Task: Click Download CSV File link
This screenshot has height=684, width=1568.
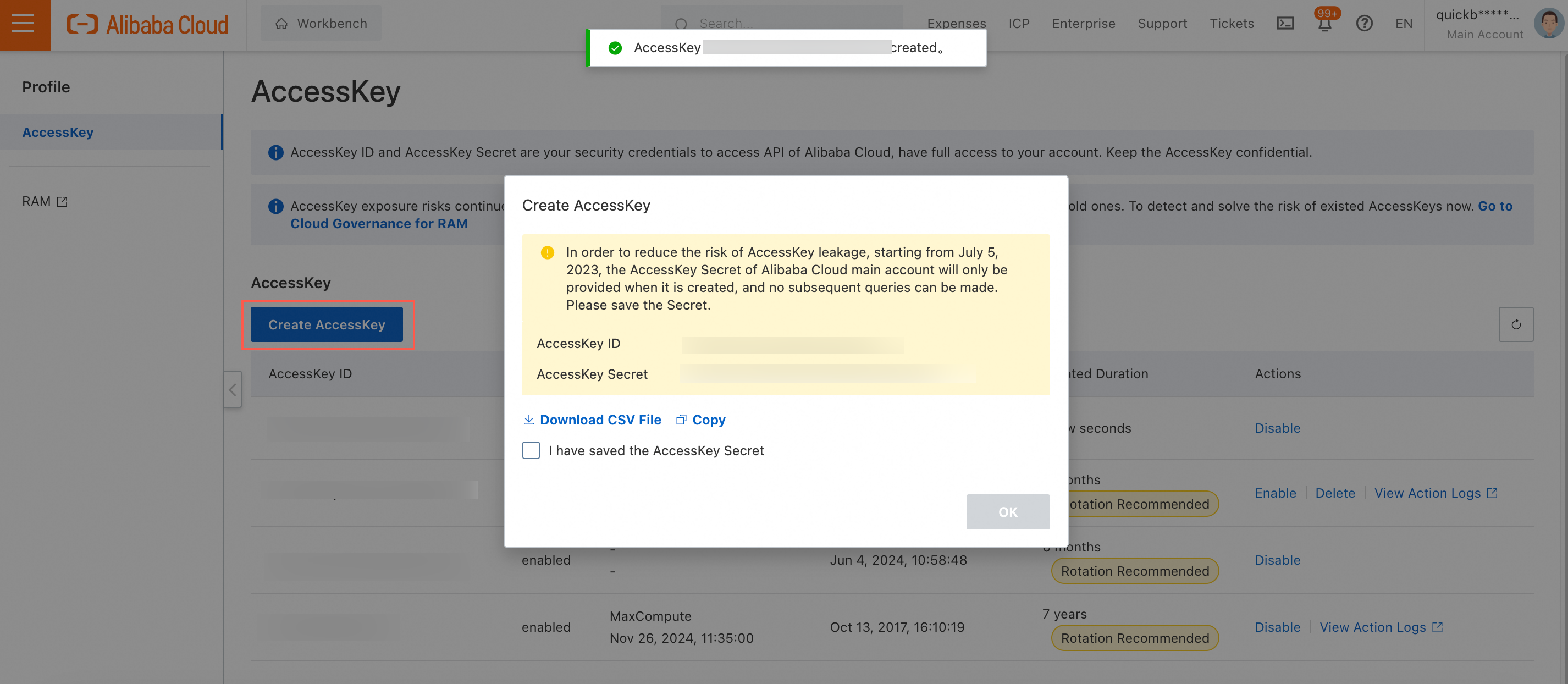Action: click(592, 420)
